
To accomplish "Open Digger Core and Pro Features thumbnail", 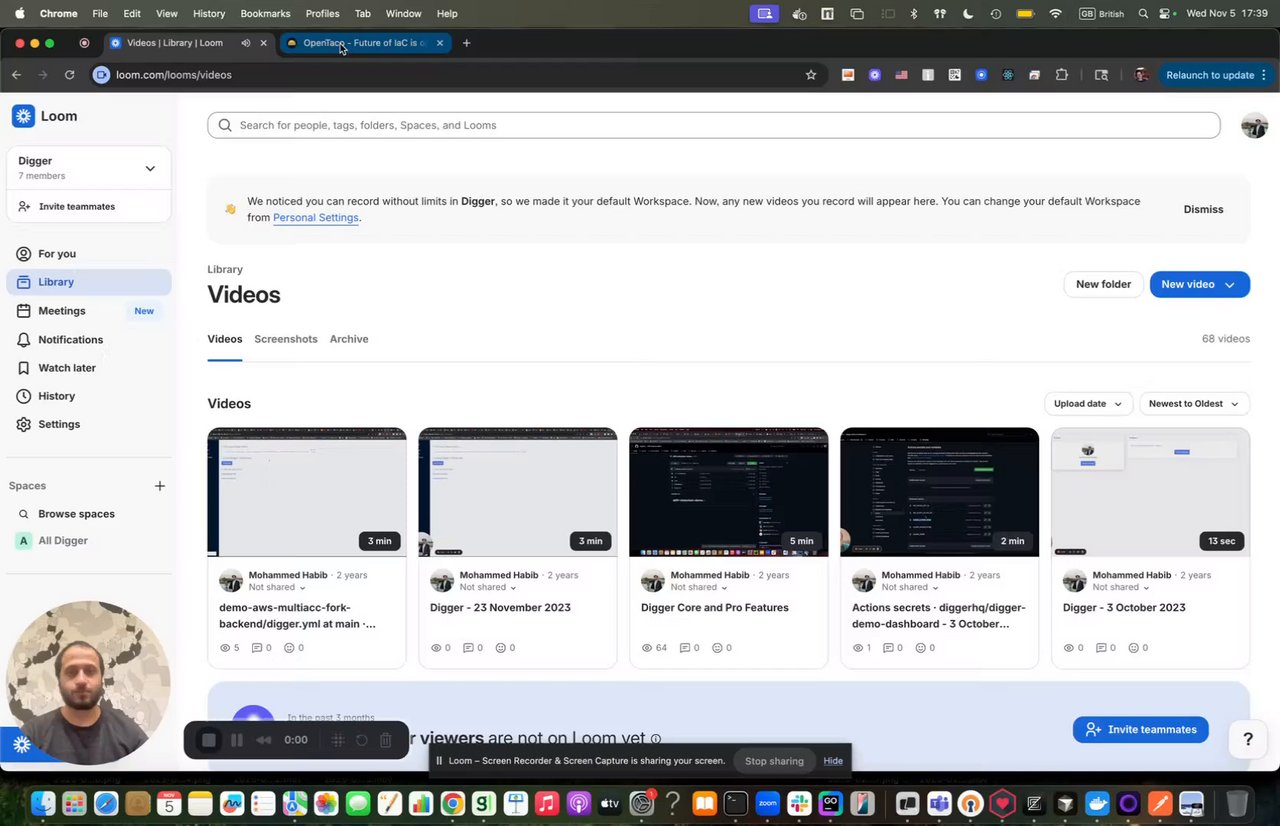I will pos(729,492).
